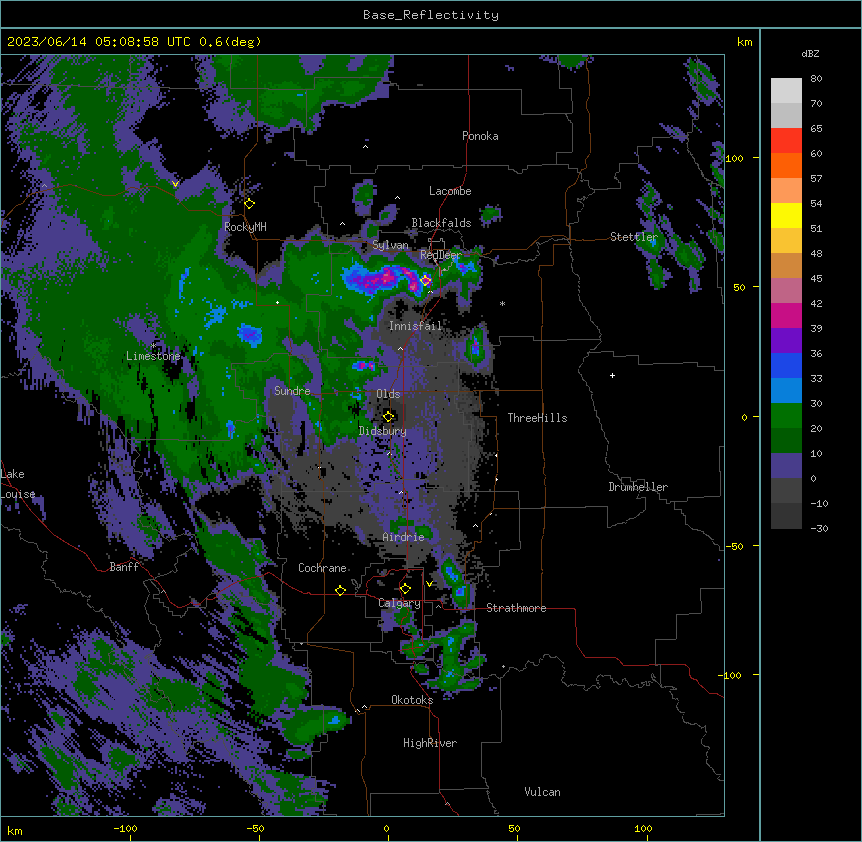Click the Base_Reflectivity title text

pos(431,15)
